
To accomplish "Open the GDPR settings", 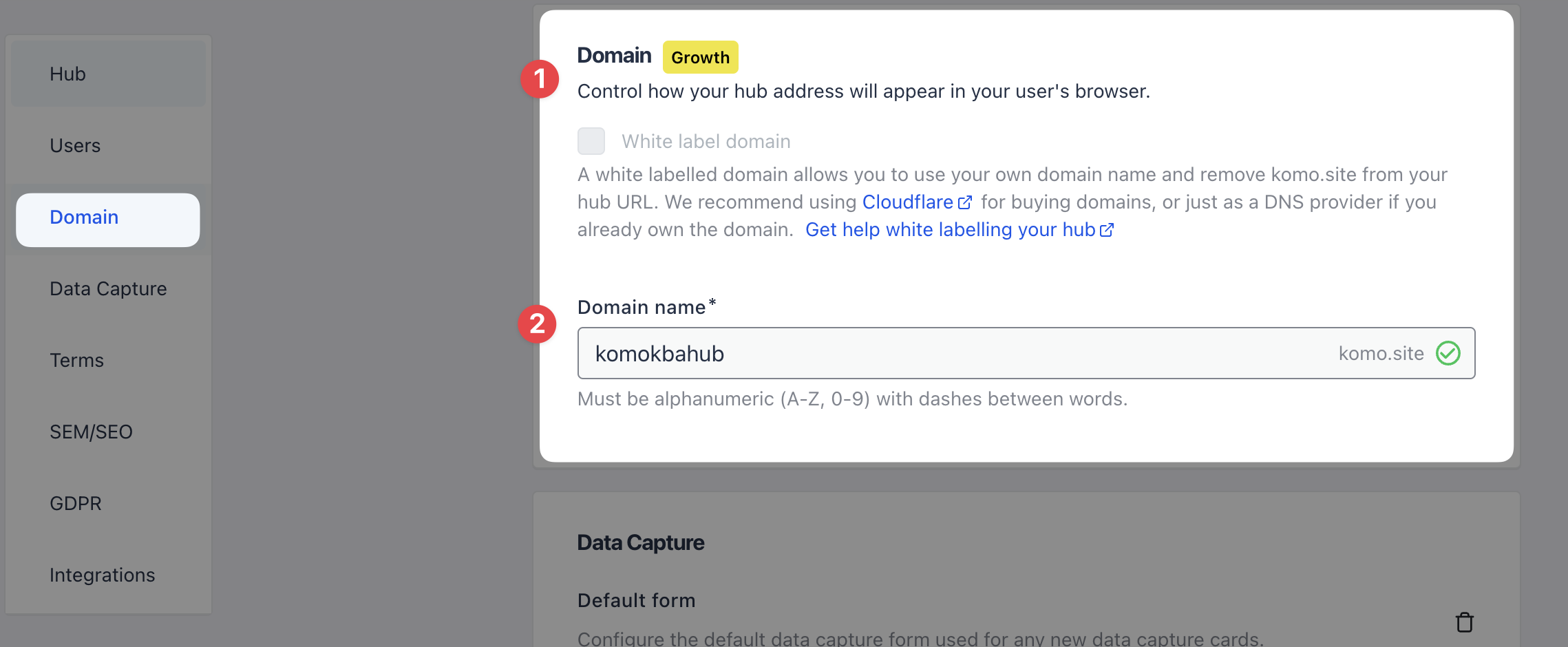I will [x=75, y=503].
